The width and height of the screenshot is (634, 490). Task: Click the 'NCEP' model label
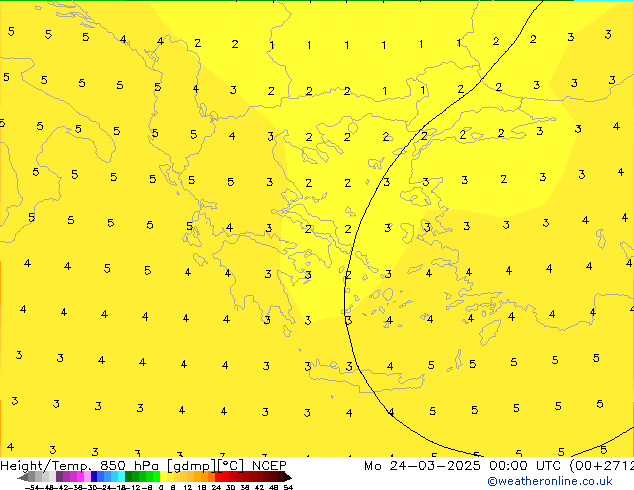(269, 466)
